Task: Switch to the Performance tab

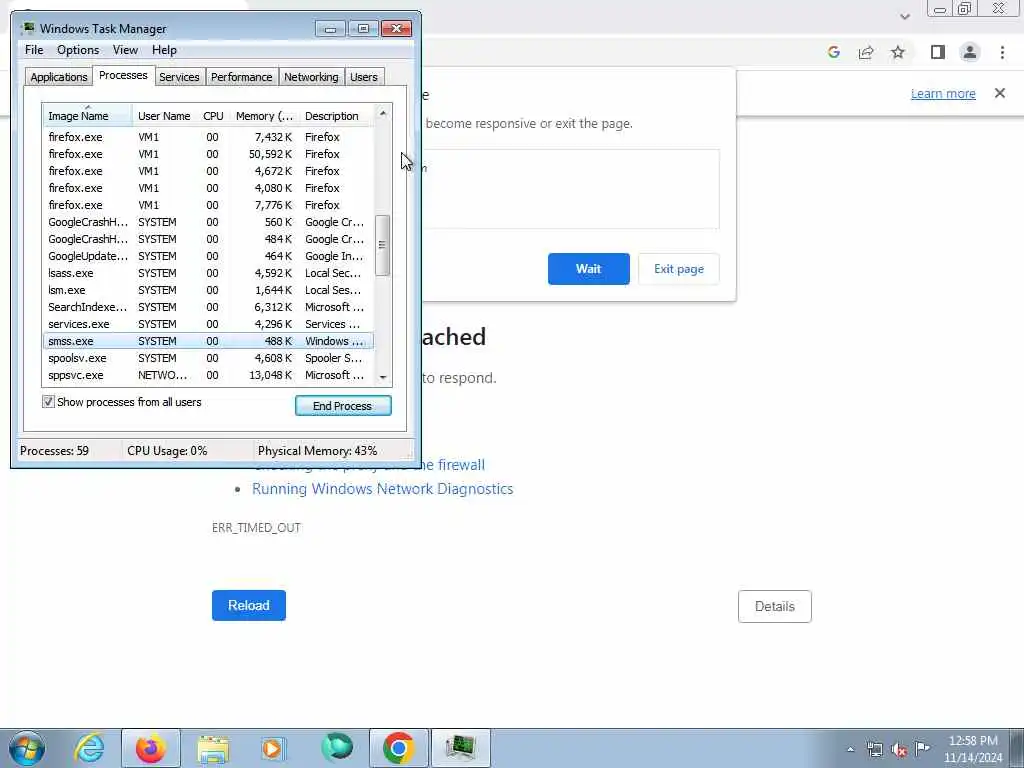Action: (241, 77)
